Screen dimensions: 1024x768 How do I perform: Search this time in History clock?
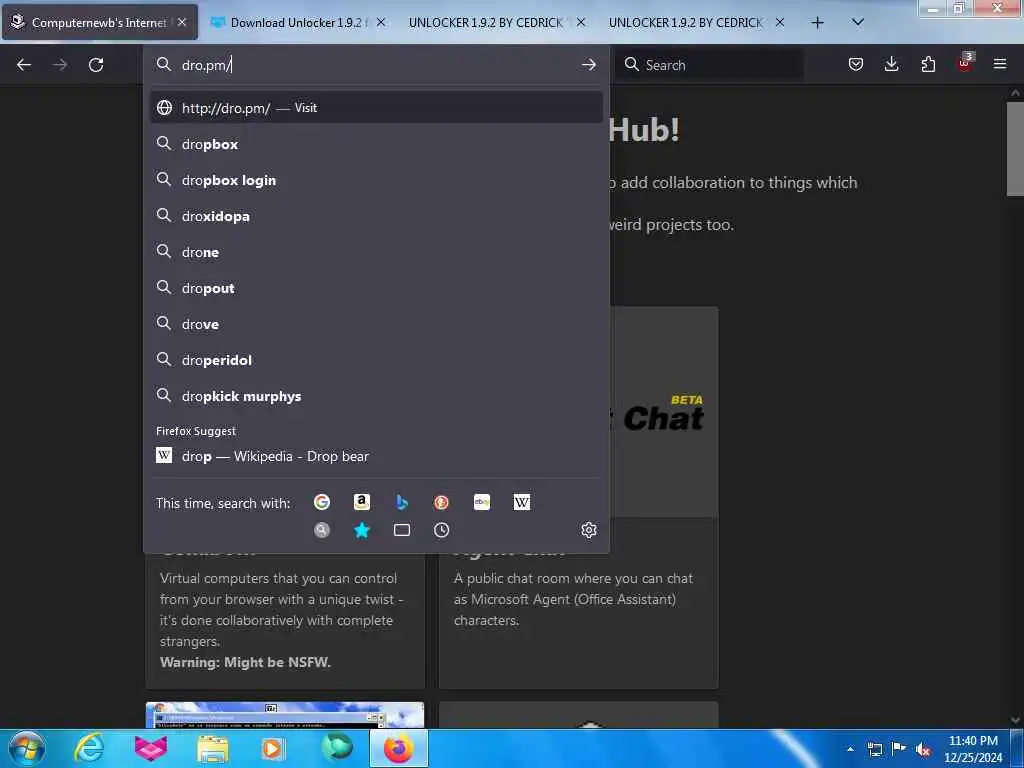click(x=441, y=530)
